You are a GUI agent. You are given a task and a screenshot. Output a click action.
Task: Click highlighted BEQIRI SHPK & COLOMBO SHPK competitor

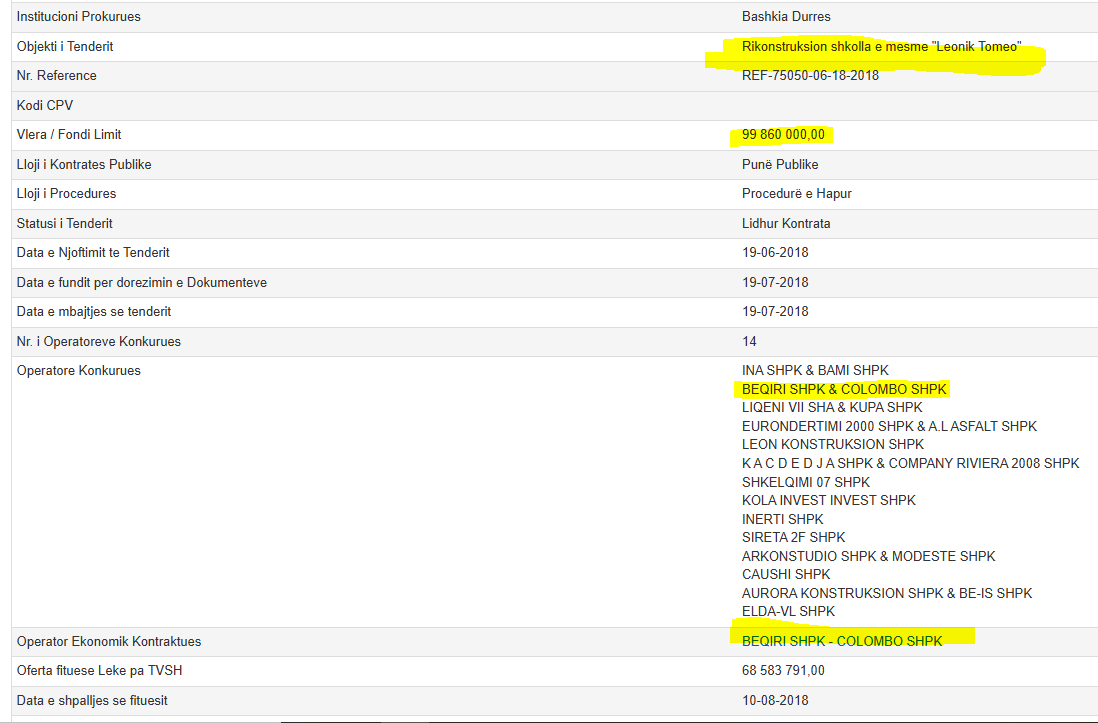[844, 389]
